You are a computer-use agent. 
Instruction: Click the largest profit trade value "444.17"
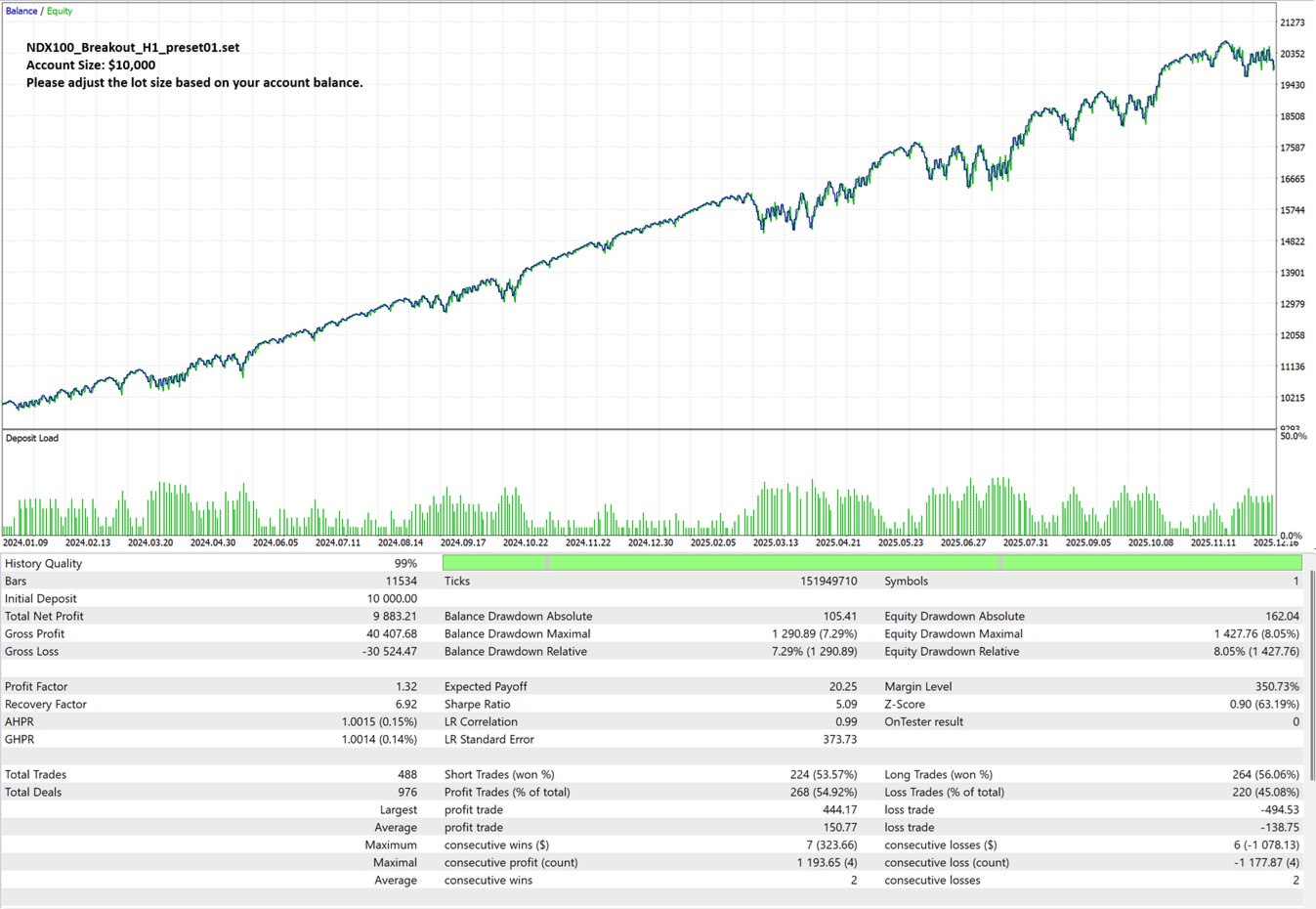(840, 809)
